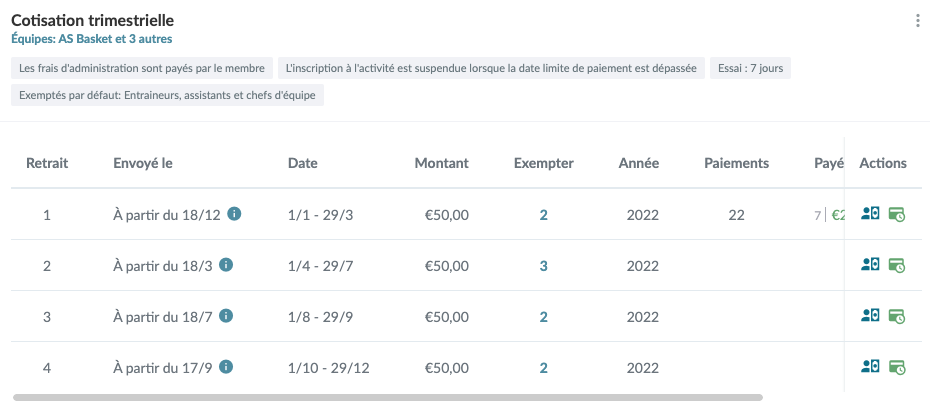Open member payments icon for withdrawal 2
Screen dimensions: 930x414
(x=870, y=265)
